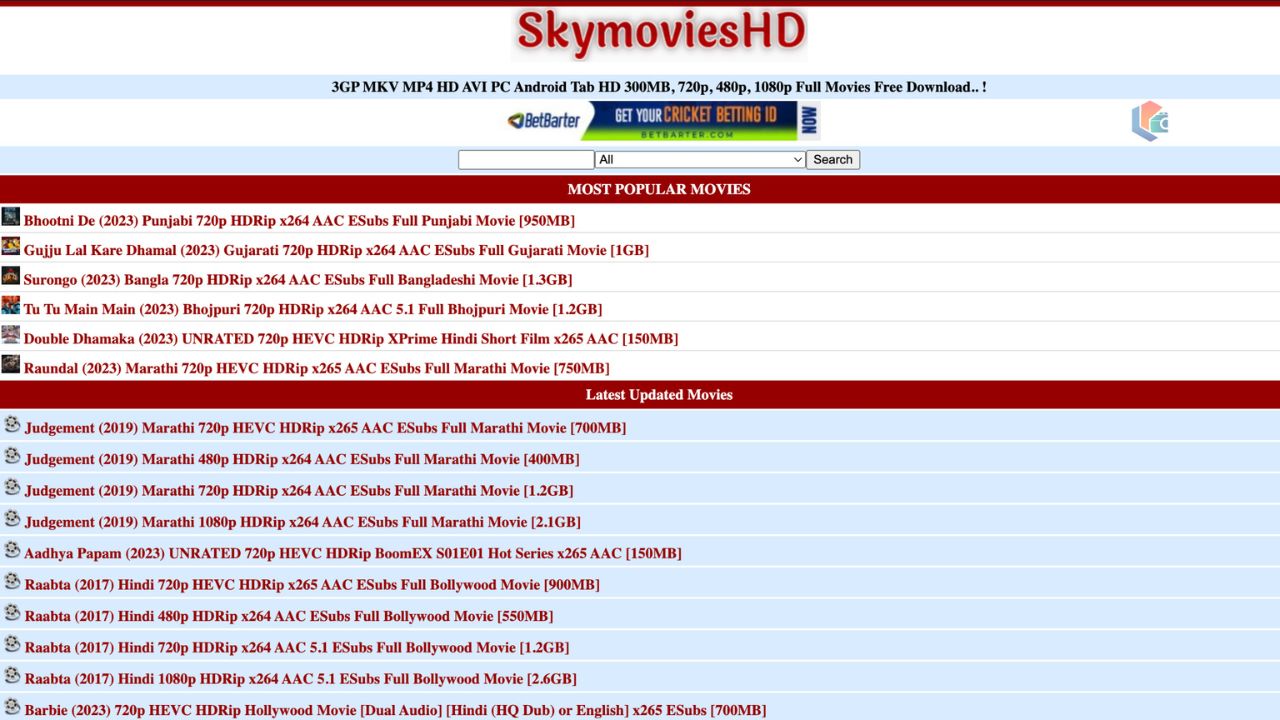1280x720 pixels.
Task: Open Double Dhamaka UNRATED short film link
Action: [351, 339]
